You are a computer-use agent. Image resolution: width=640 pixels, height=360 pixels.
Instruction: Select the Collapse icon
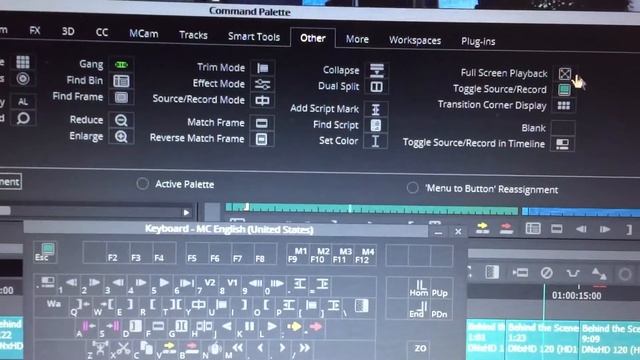click(x=376, y=70)
